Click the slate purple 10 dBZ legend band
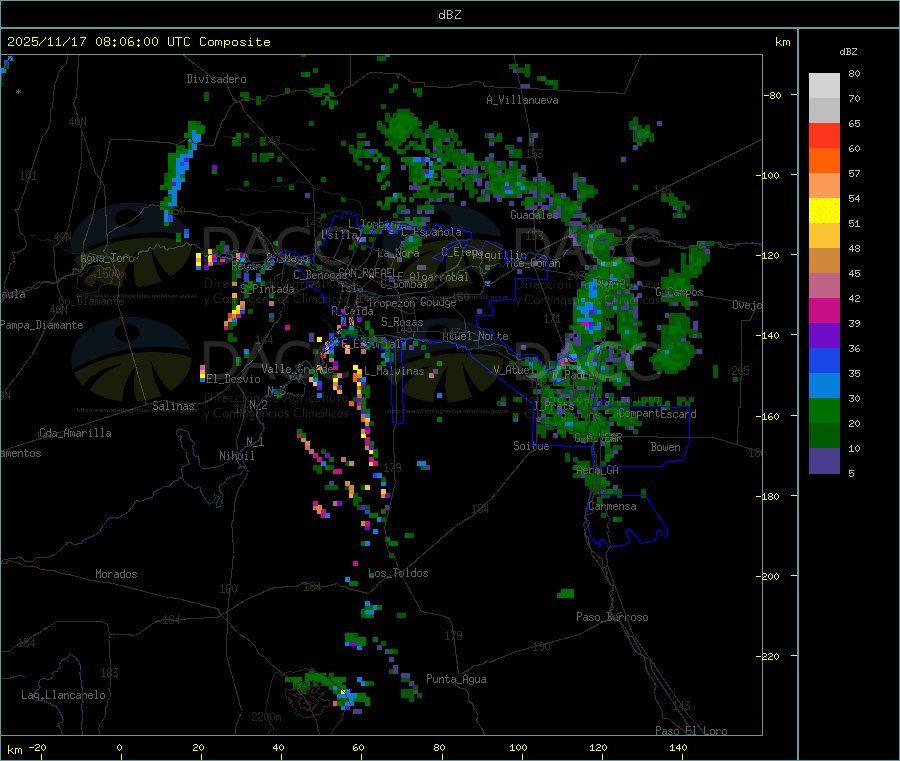 pos(824,461)
